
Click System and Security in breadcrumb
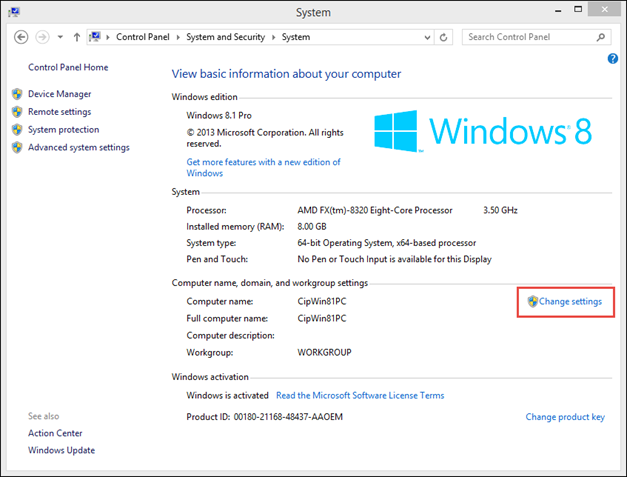click(226, 37)
